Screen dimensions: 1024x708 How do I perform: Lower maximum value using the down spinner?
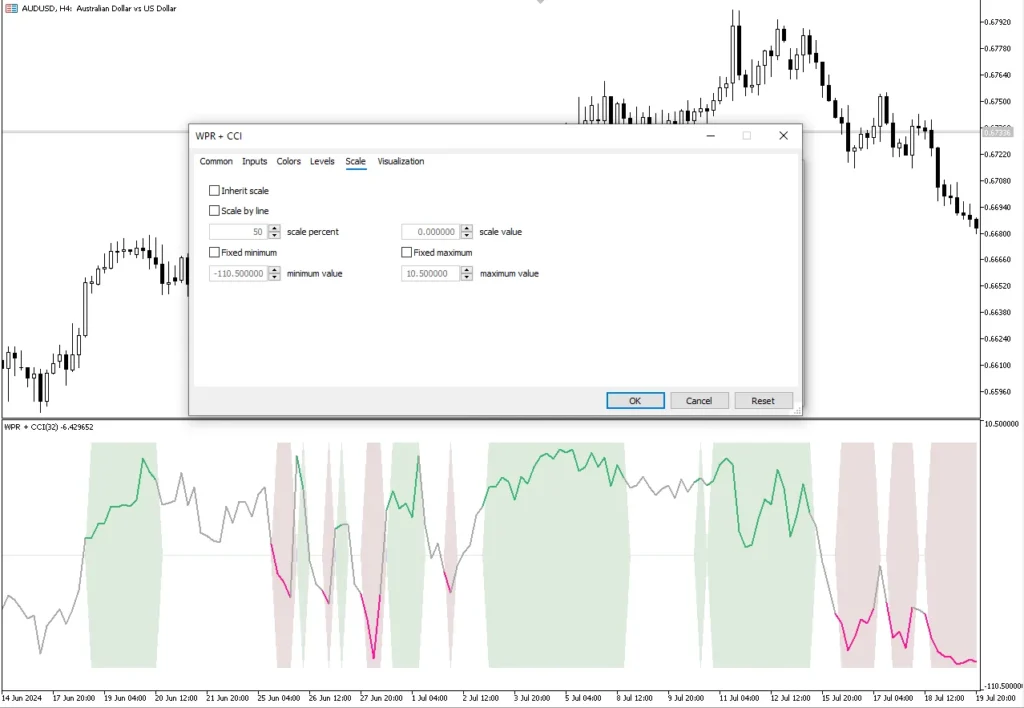point(467,276)
